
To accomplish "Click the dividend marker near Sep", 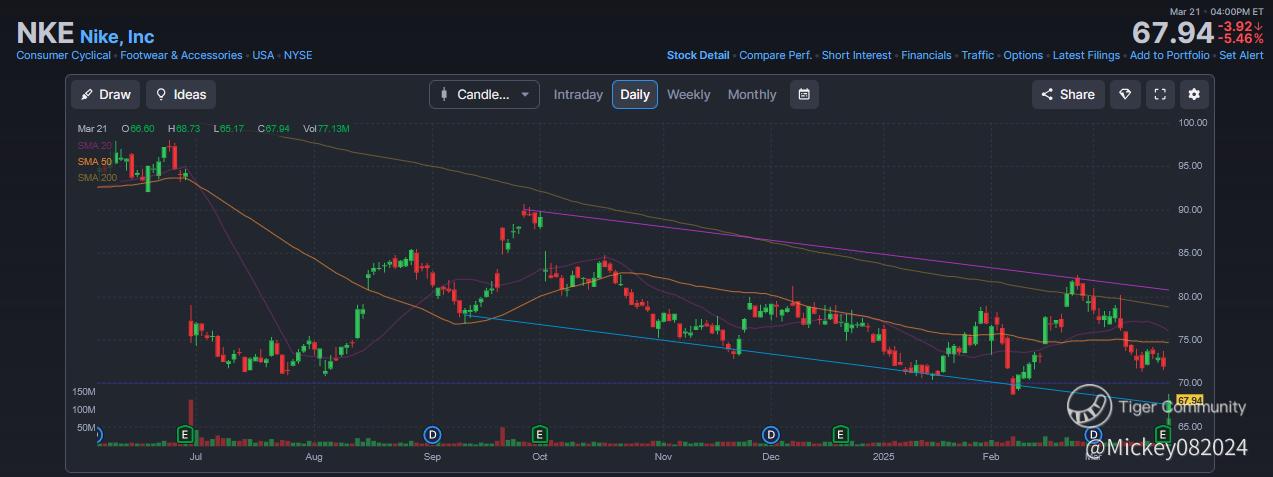I will (432, 434).
